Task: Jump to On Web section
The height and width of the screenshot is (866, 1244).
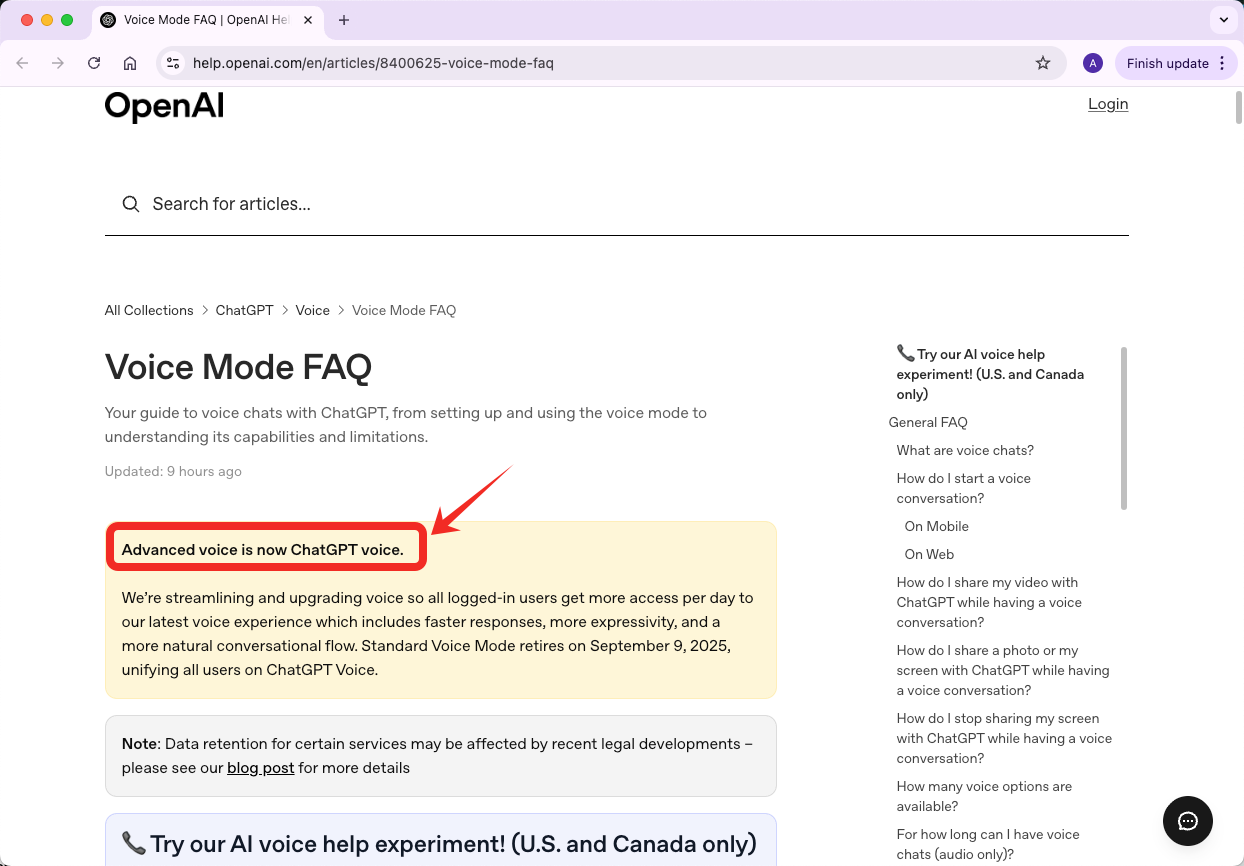Action: [x=929, y=554]
